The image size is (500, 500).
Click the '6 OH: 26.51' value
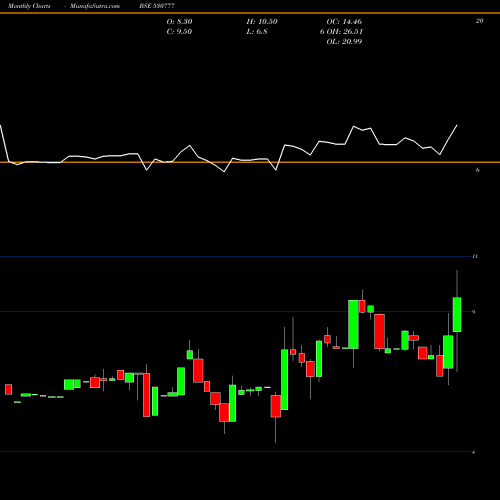tap(341, 32)
